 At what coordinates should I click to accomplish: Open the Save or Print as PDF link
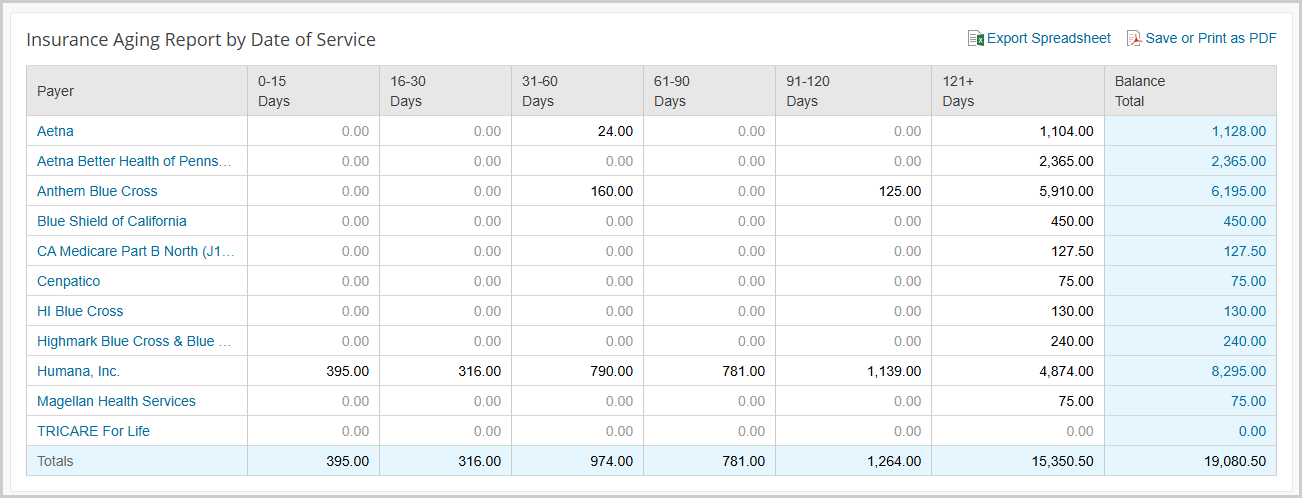click(x=1211, y=38)
